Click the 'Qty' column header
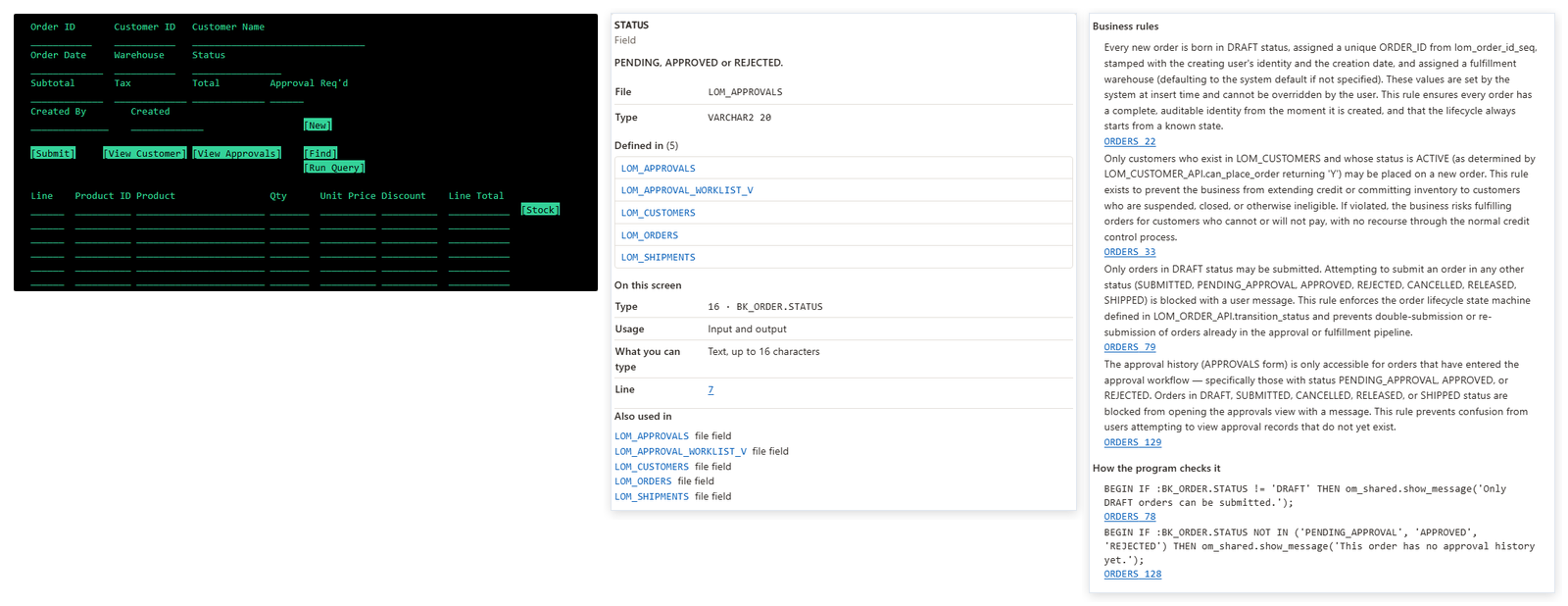 click(x=278, y=196)
